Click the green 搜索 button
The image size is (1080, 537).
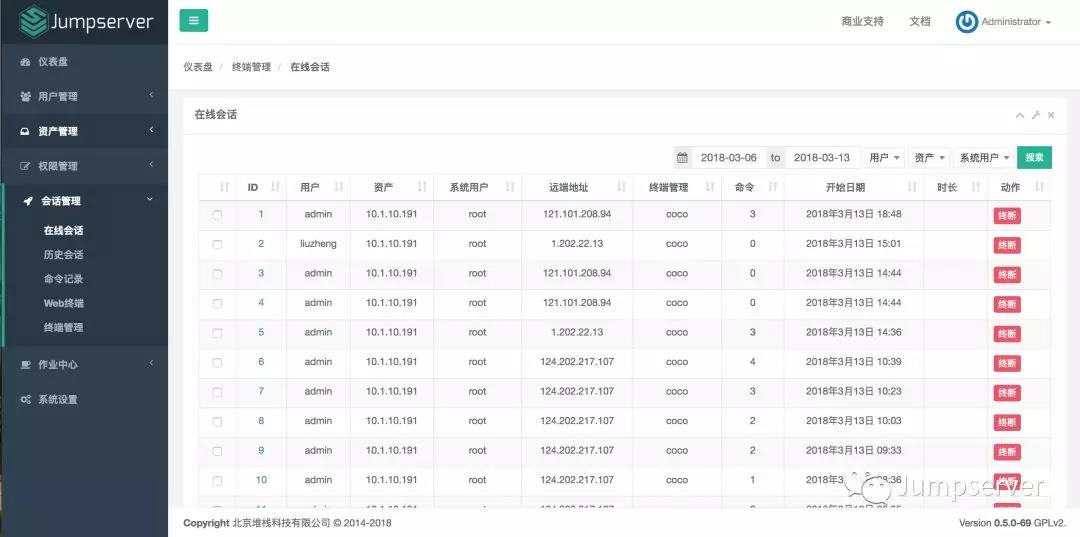pos(1034,158)
